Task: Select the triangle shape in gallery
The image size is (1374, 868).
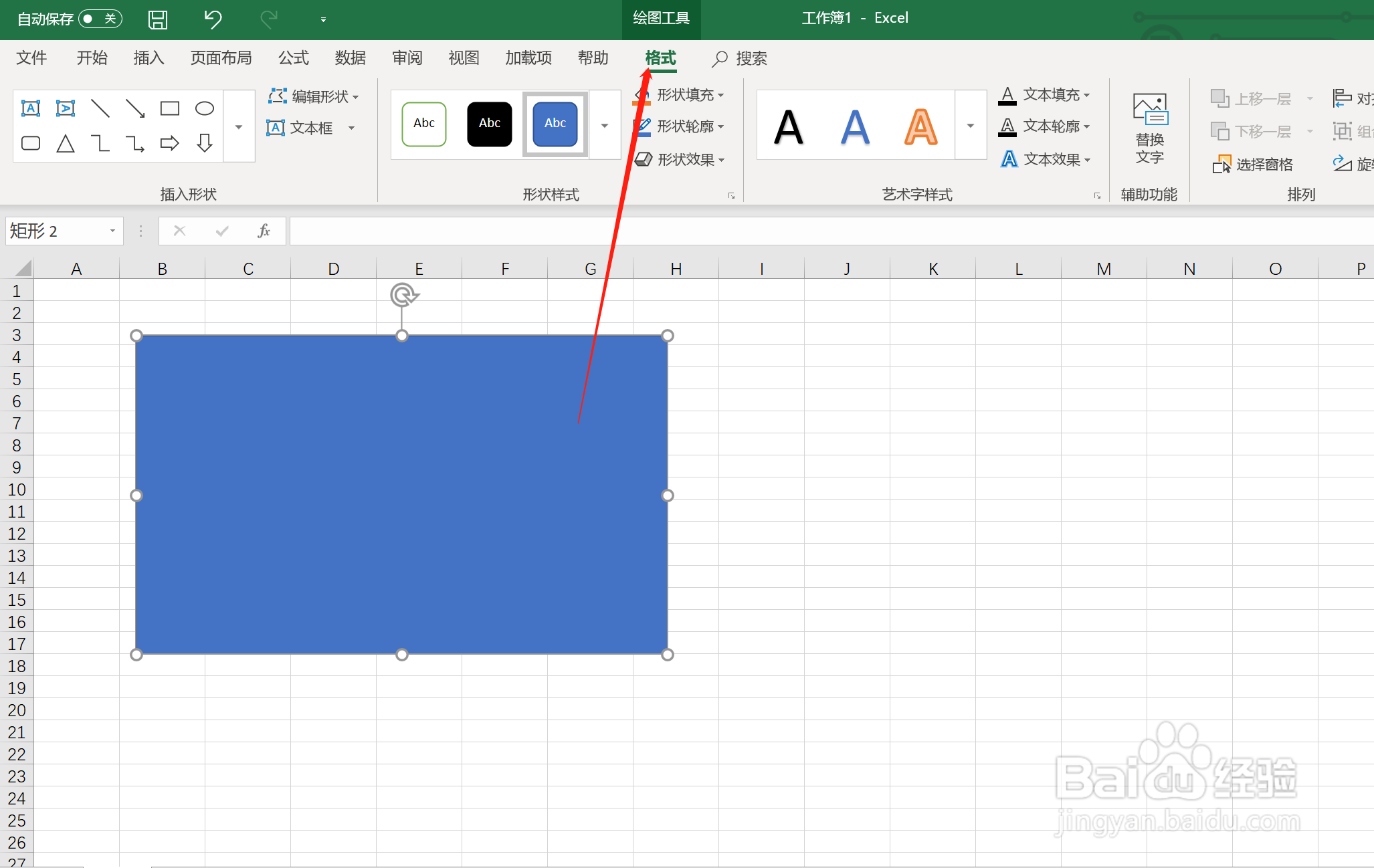Action: (66, 143)
